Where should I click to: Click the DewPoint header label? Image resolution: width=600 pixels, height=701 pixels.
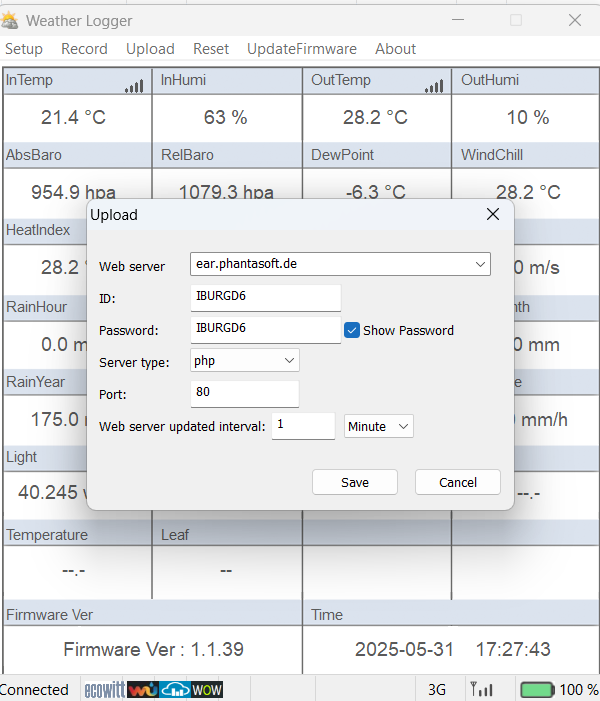point(342,155)
